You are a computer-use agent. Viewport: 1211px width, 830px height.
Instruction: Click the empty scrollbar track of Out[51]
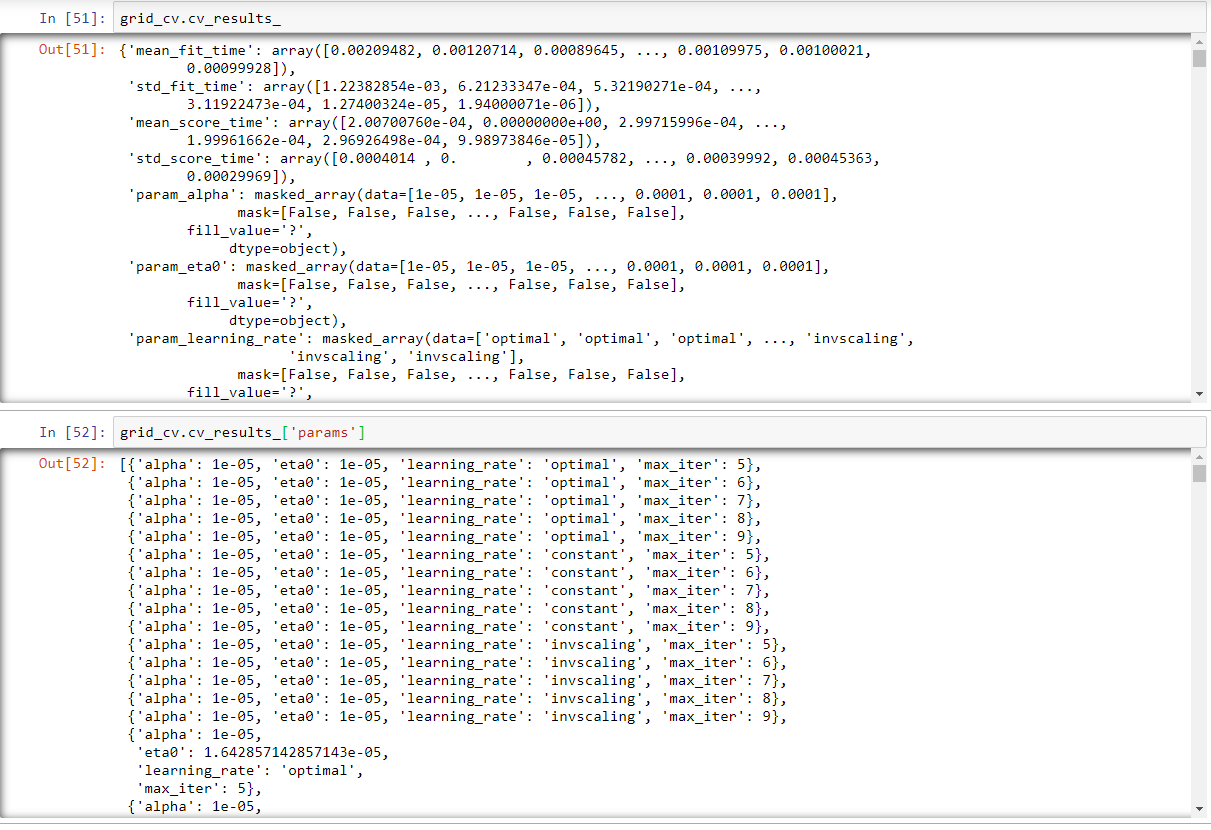pyautogui.click(x=1200, y=230)
